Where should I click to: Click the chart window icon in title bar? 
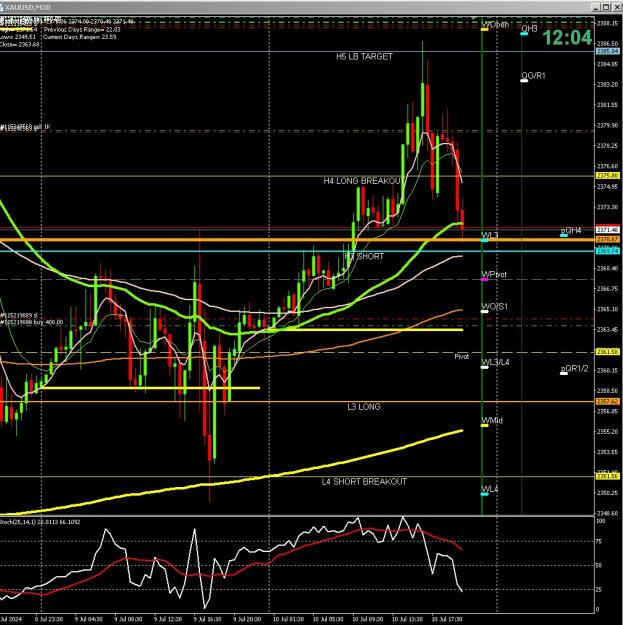[x=2, y=8]
